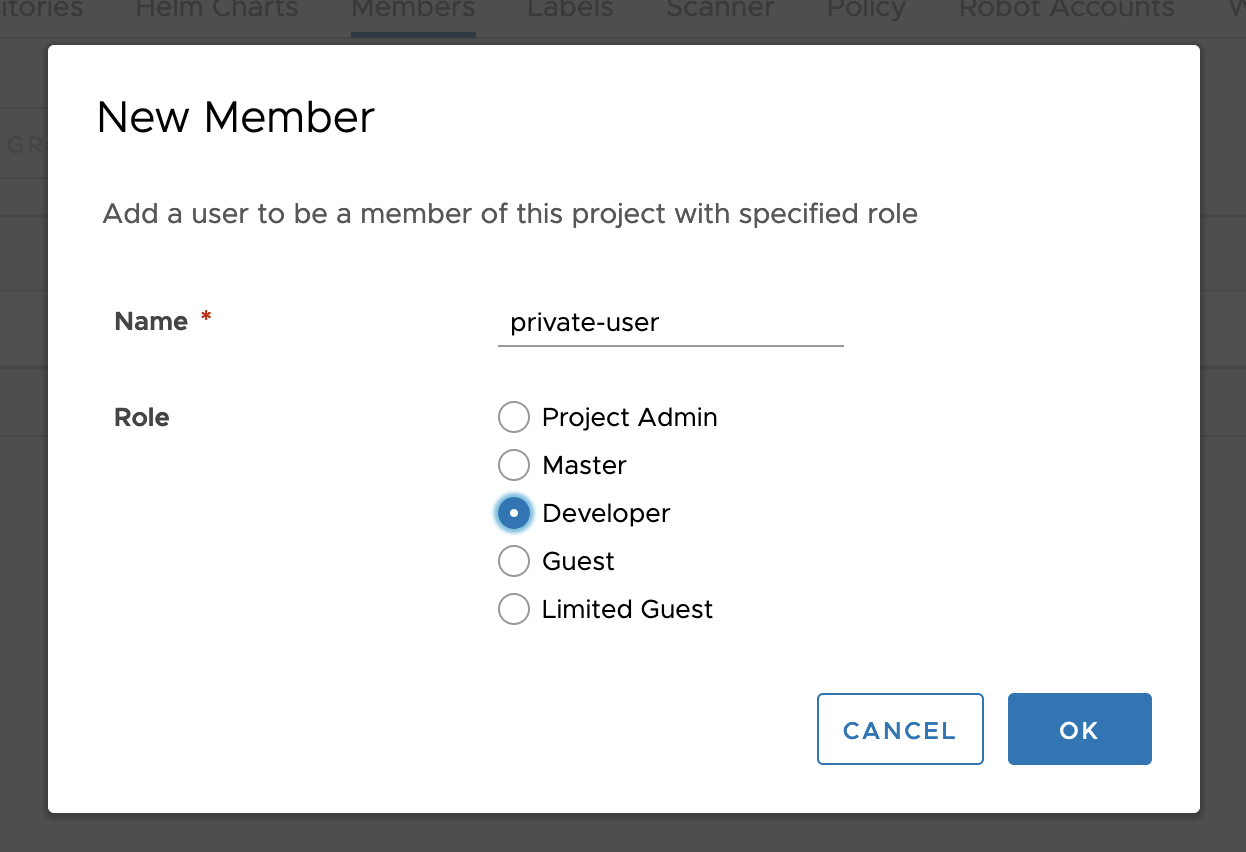Switch to the Labels tab

coord(569,10)
